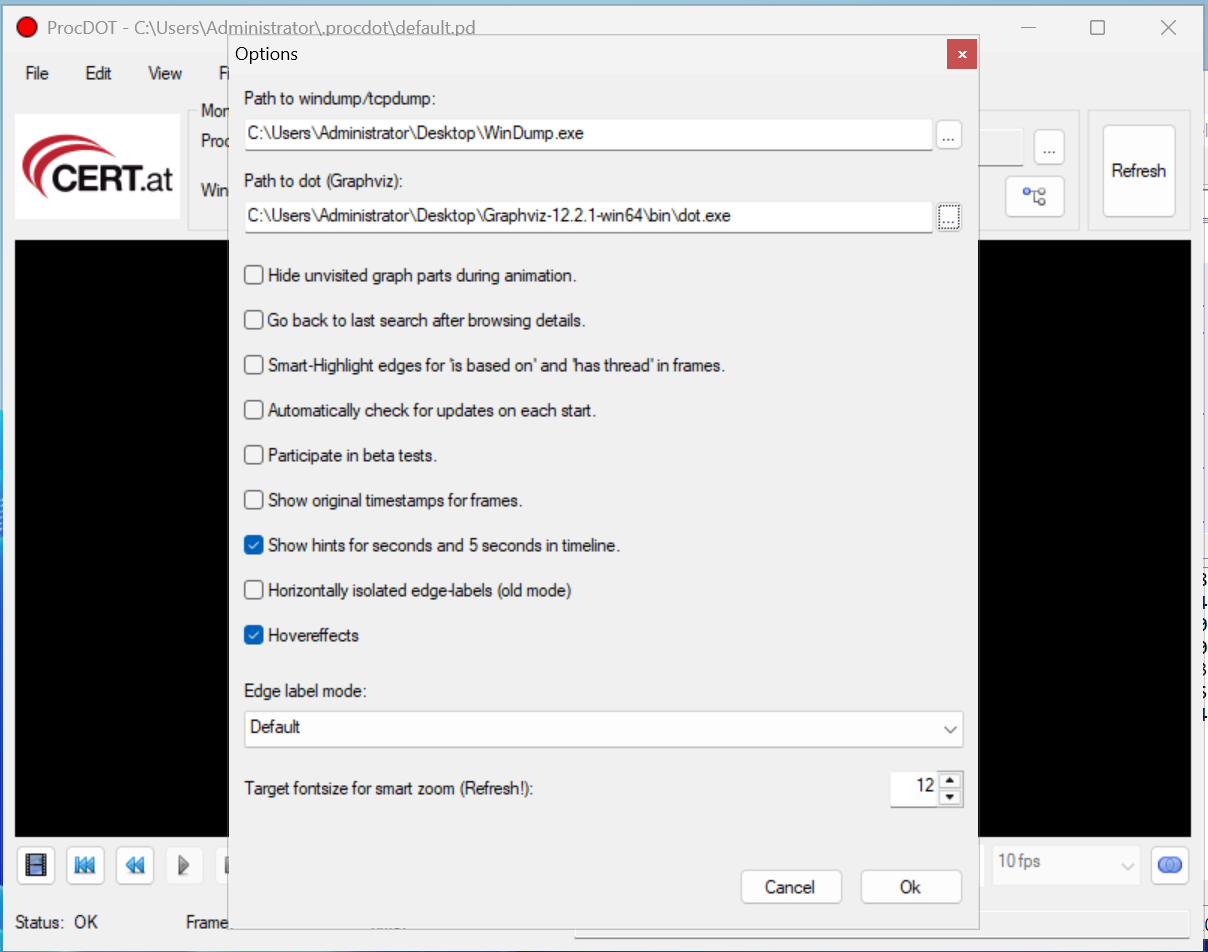Click the overlapping blue circles icon

click(x=1168, y=865)
